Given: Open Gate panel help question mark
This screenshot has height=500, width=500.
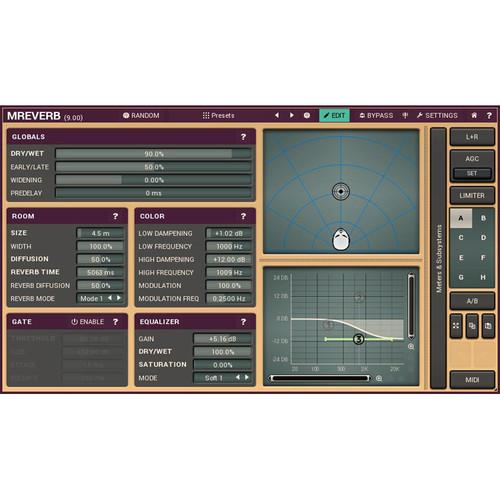Looking at the screenshot, I should click(x=115, y=322).
